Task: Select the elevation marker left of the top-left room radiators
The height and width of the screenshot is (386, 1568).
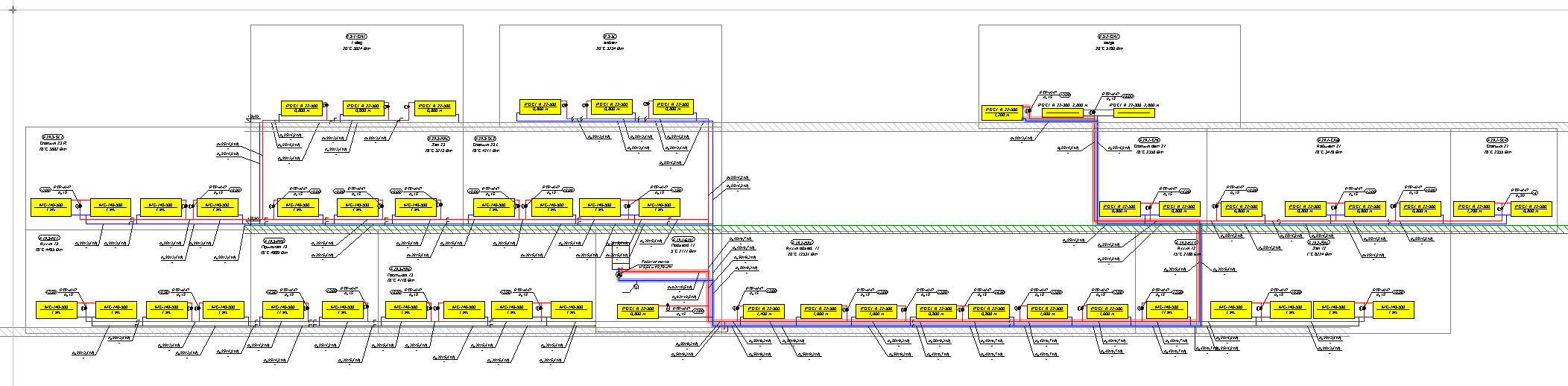Action: click(253, 117)
